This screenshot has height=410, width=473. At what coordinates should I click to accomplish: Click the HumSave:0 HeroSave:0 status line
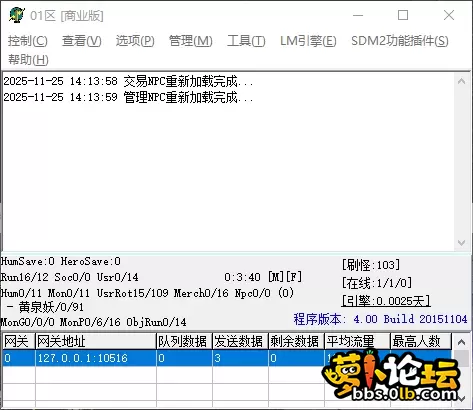pos(61,261)
